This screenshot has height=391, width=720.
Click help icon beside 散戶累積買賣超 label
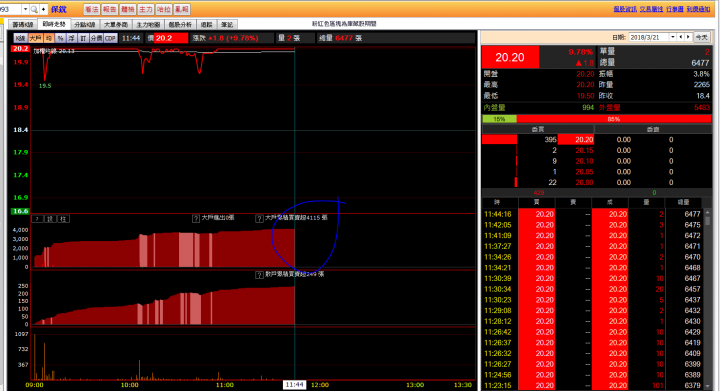(x=259, y=274)
